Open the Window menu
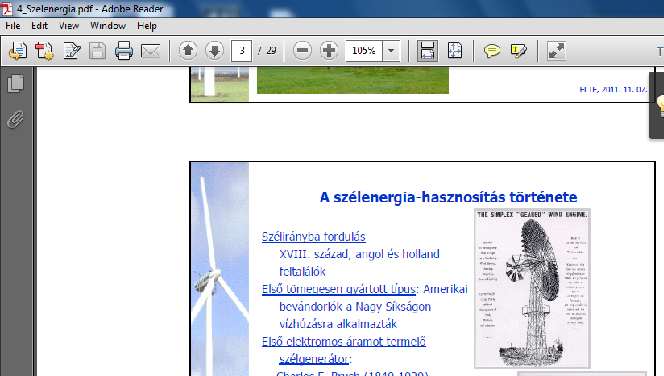Image resolution: width=664 pixels, height=376 pixels. tap(108, 26)
